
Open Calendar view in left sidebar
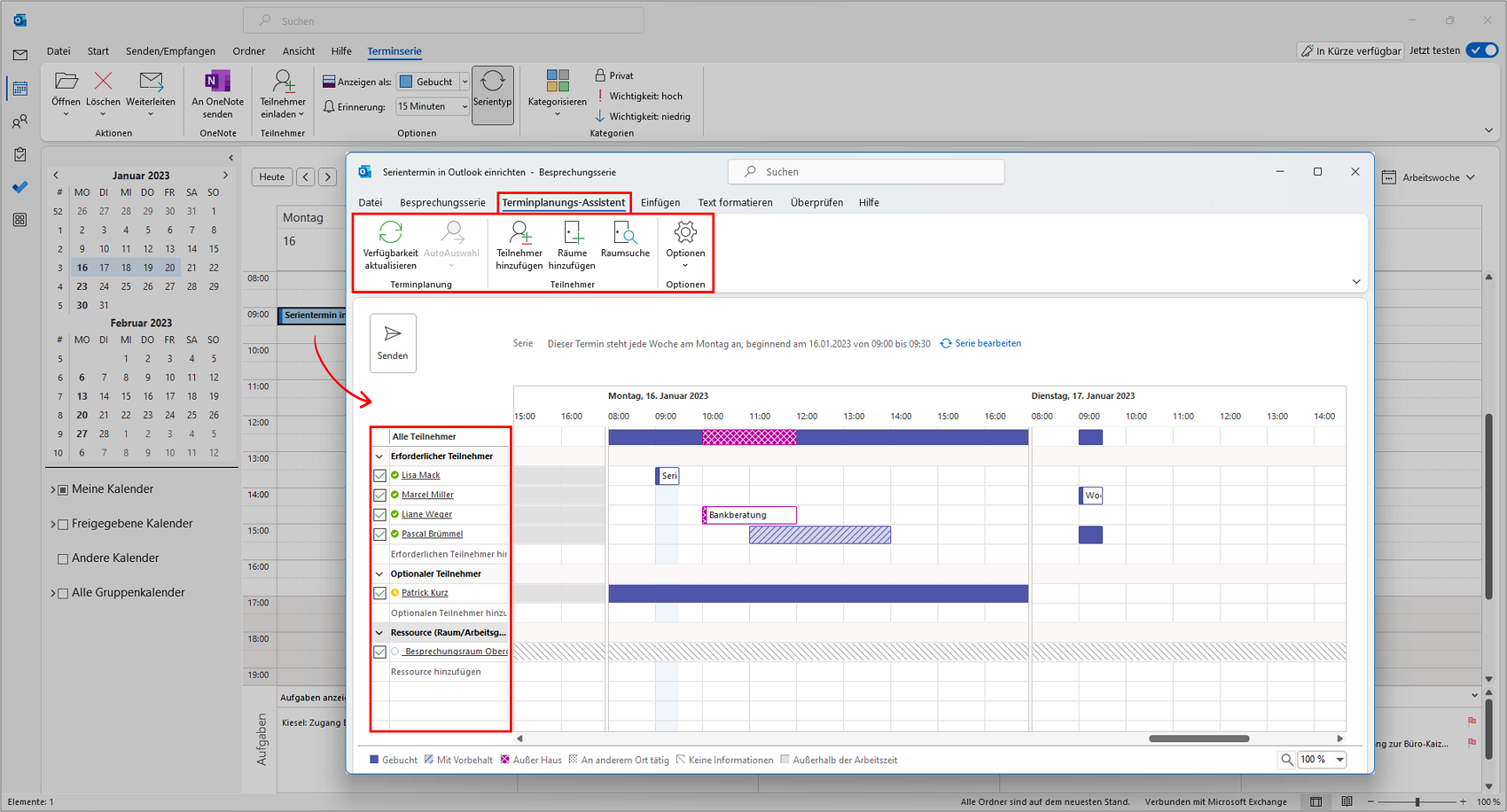[20, 89]
